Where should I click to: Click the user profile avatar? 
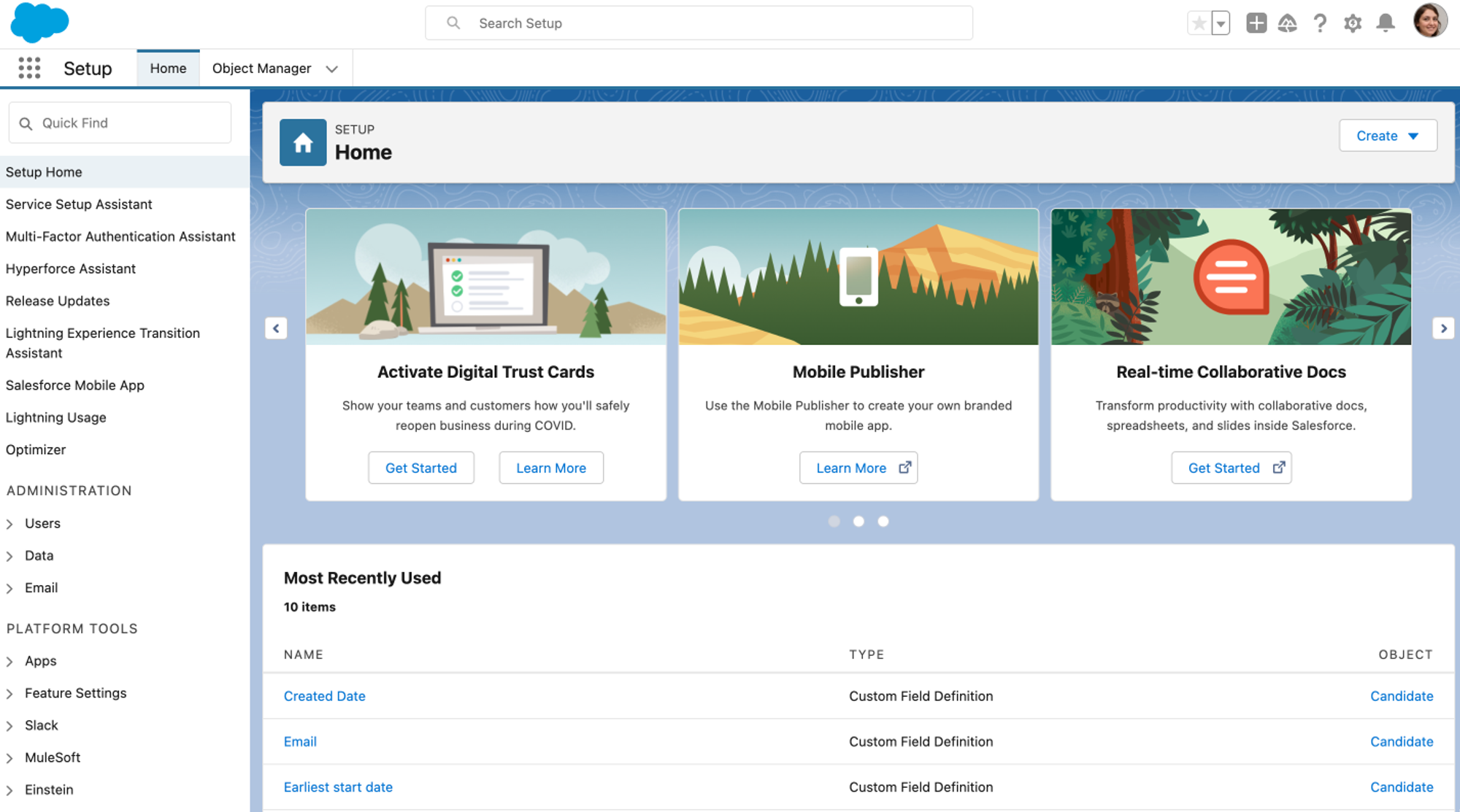click(x=1429, y=20)
